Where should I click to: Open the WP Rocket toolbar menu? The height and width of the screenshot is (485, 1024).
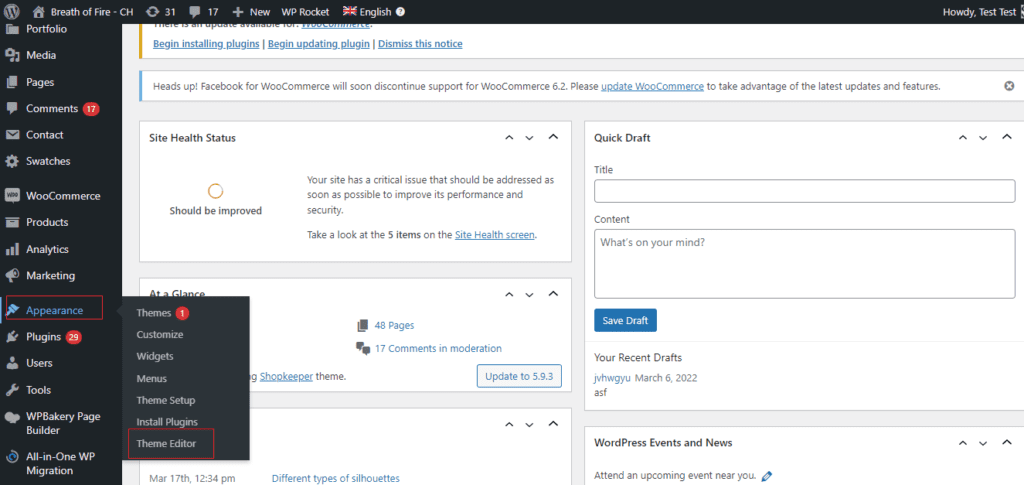(x=305, y=11)
